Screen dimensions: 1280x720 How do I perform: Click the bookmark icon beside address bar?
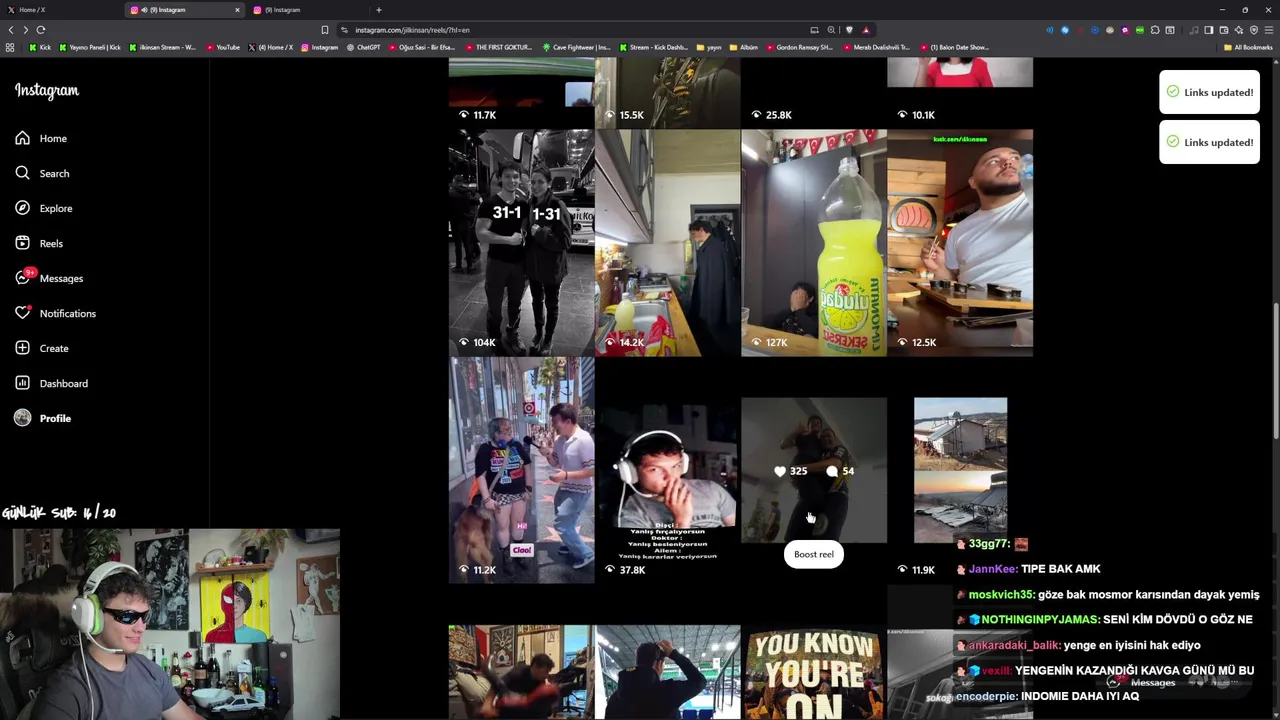tap(324, 30)
